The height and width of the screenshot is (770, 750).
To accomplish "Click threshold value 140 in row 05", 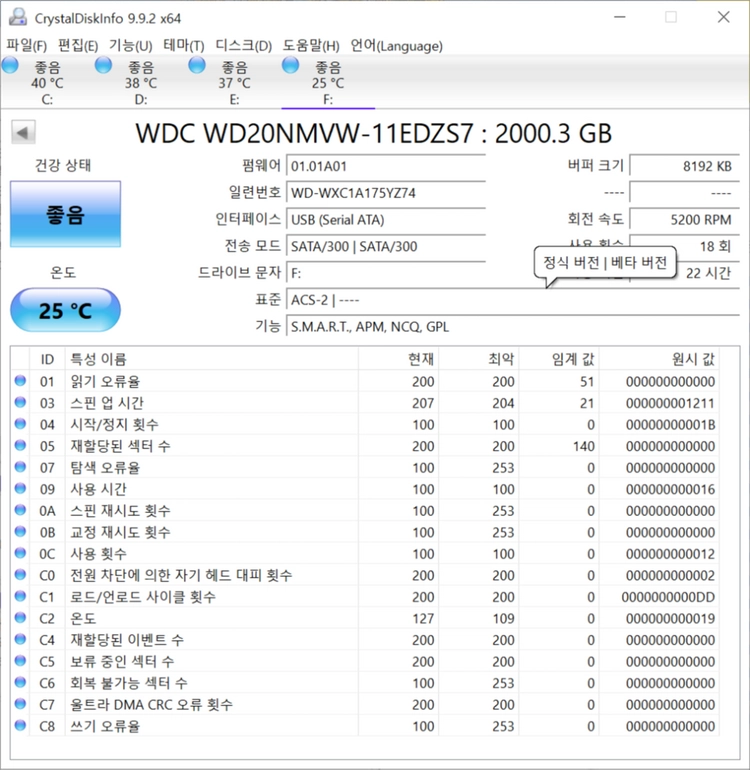I will 583,446.
